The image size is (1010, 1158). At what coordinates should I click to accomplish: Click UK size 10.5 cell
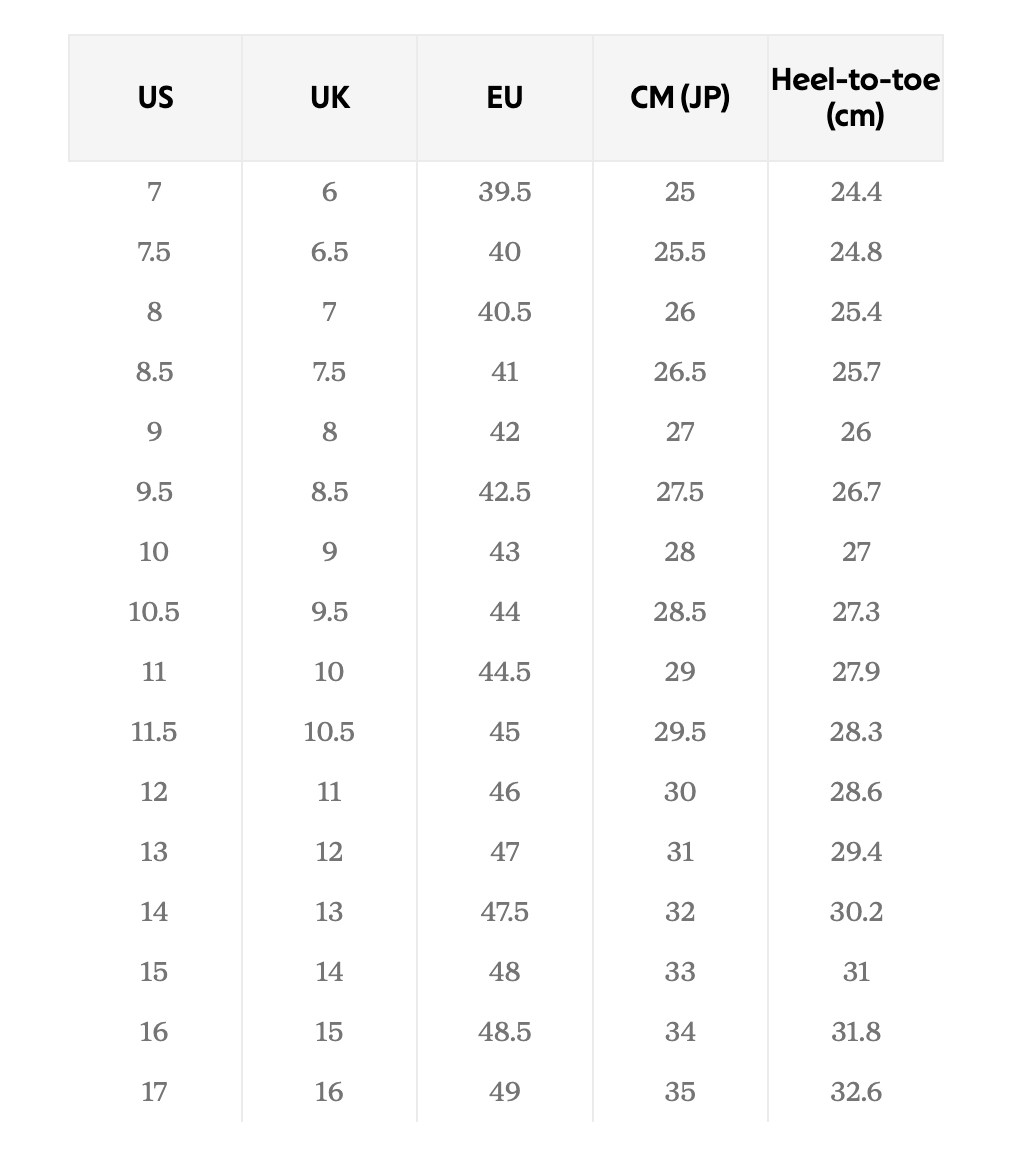click(x=330, y=732)
